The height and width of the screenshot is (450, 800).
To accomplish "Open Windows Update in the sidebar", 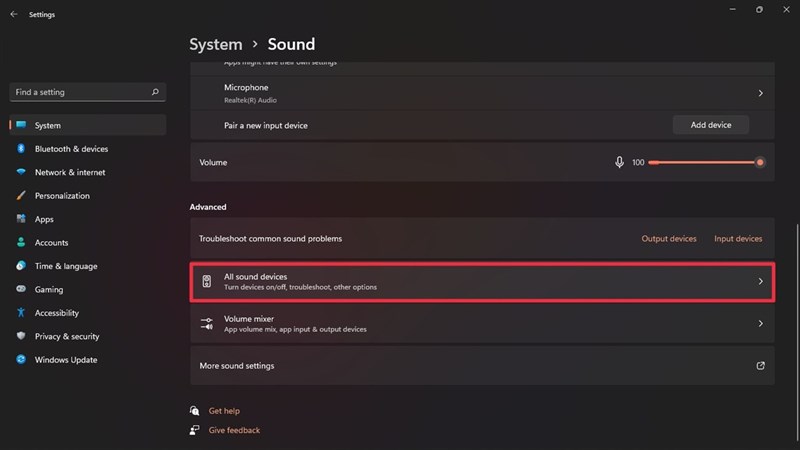I will (x=66, y=360).
